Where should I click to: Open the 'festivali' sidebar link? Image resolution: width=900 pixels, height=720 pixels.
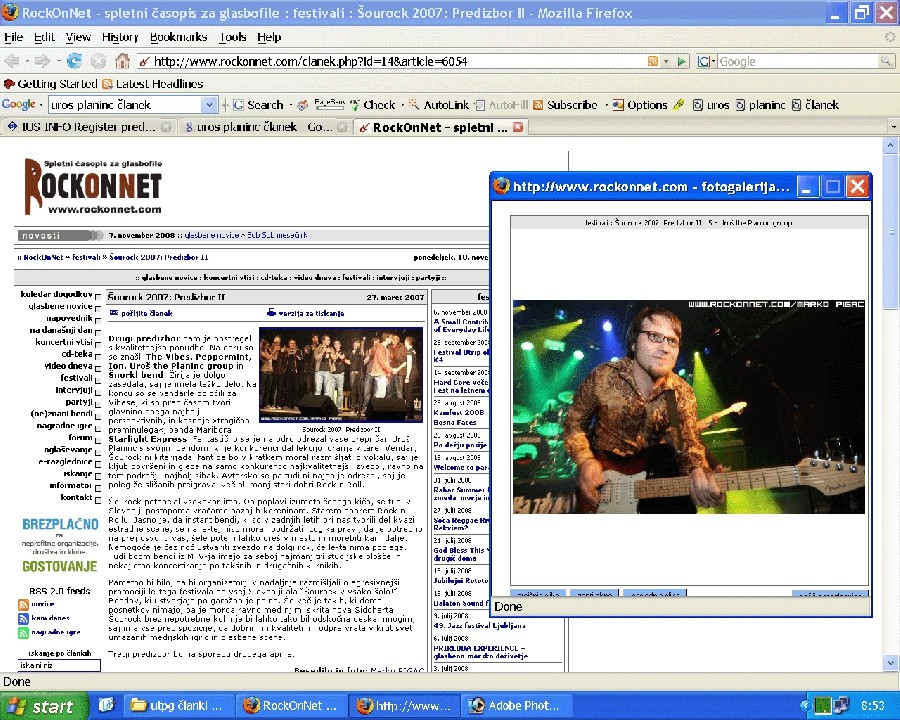click(x=76, y=378)
